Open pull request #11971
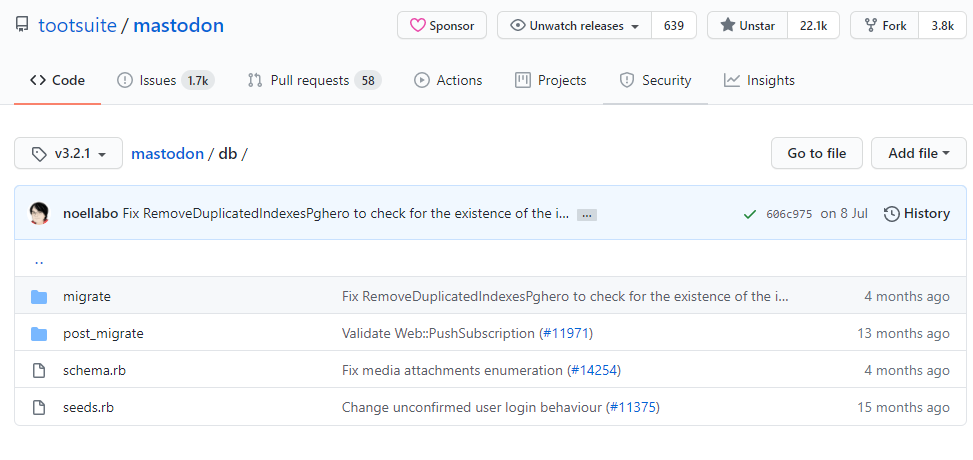Image resolution: width=973 pixels, height=460 pixels. 565,334
